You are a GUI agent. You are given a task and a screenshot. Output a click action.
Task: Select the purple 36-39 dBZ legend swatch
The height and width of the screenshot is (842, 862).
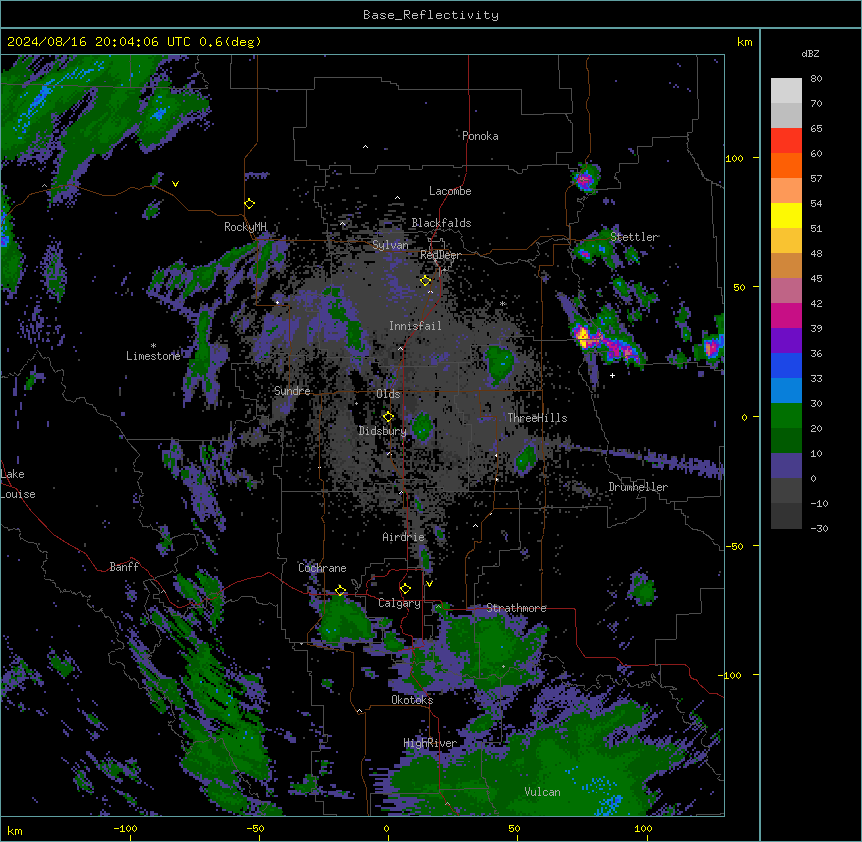(x=786, y=340)
